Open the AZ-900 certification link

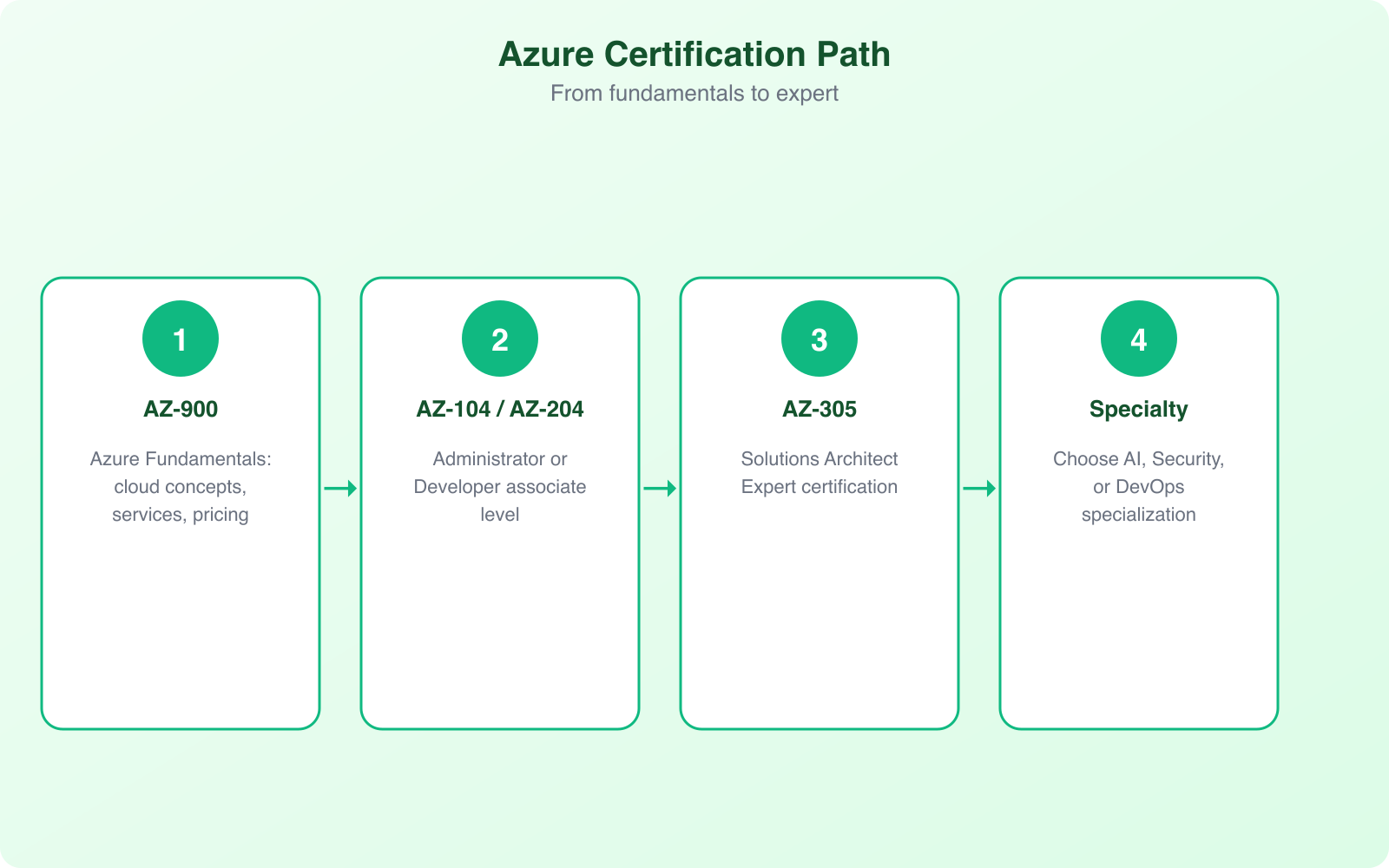(x=180, y=409)
